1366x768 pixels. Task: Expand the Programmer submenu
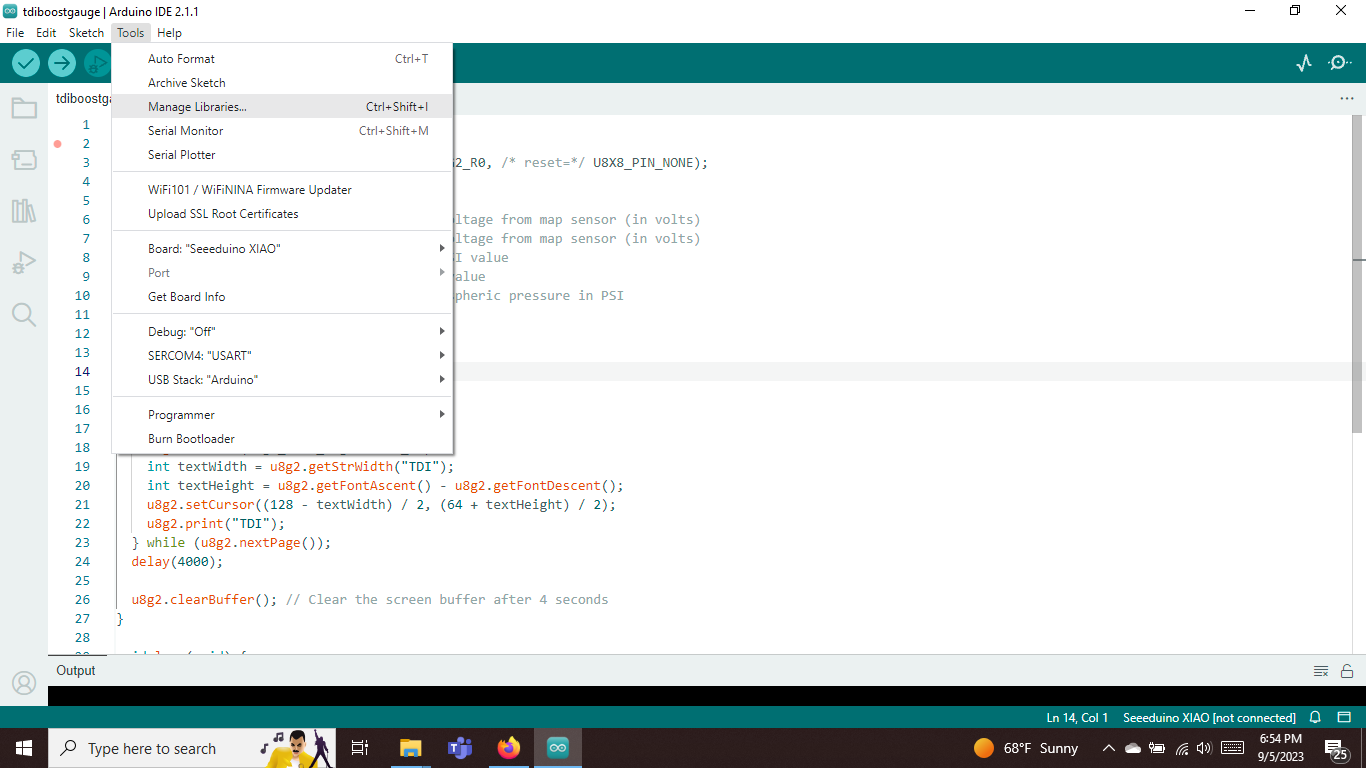tap(282, 414)
